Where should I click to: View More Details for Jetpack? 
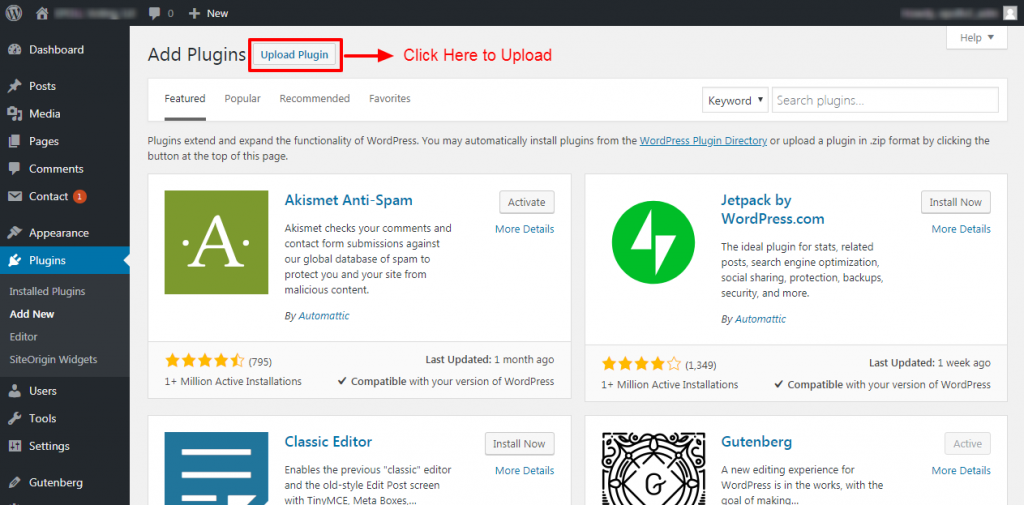pos(961,229)
